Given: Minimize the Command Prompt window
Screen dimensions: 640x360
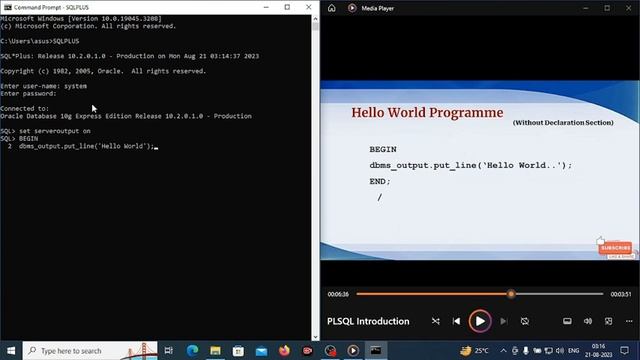Looking at the screenshot, I should coord(266,7).
